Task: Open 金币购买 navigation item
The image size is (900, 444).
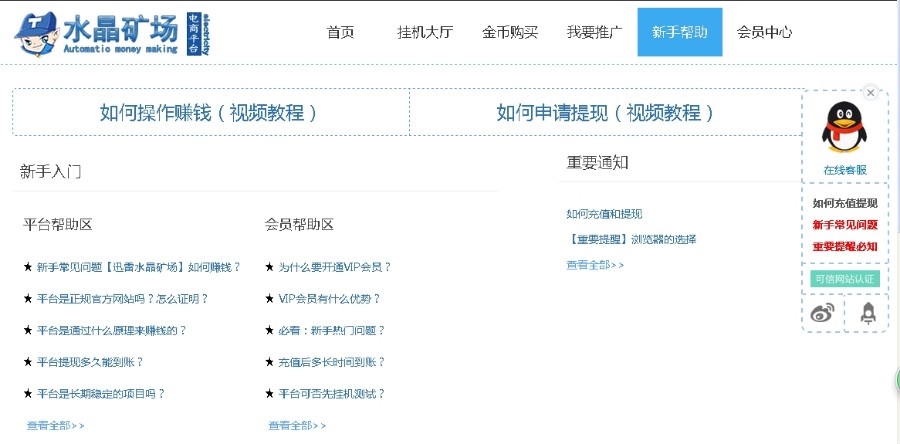Action: point(510,32)
